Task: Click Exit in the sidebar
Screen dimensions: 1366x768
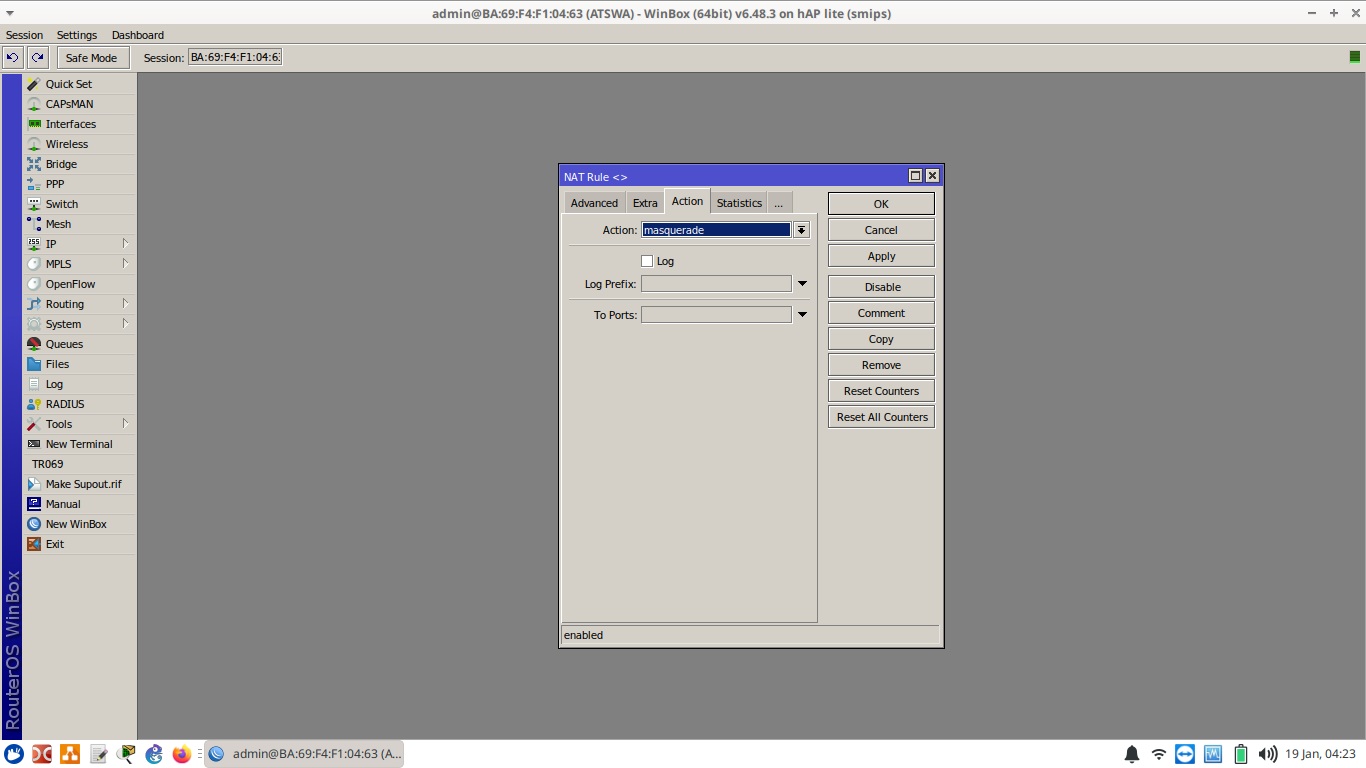Action: click(79, 544)
